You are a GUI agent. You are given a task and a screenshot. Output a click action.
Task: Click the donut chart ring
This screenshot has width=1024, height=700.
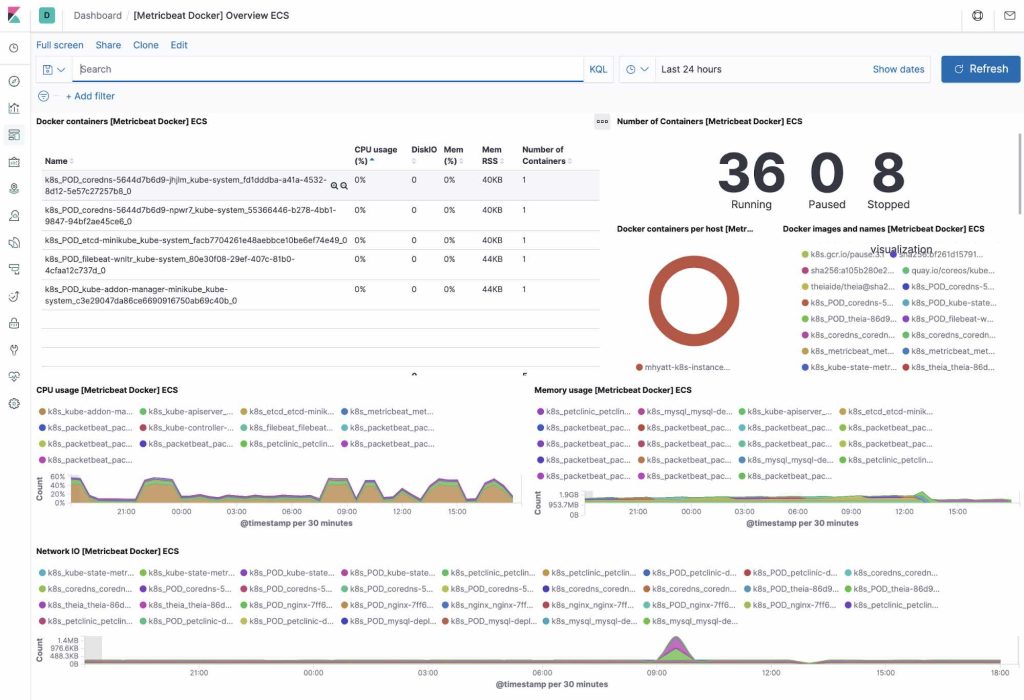[694, 261]
